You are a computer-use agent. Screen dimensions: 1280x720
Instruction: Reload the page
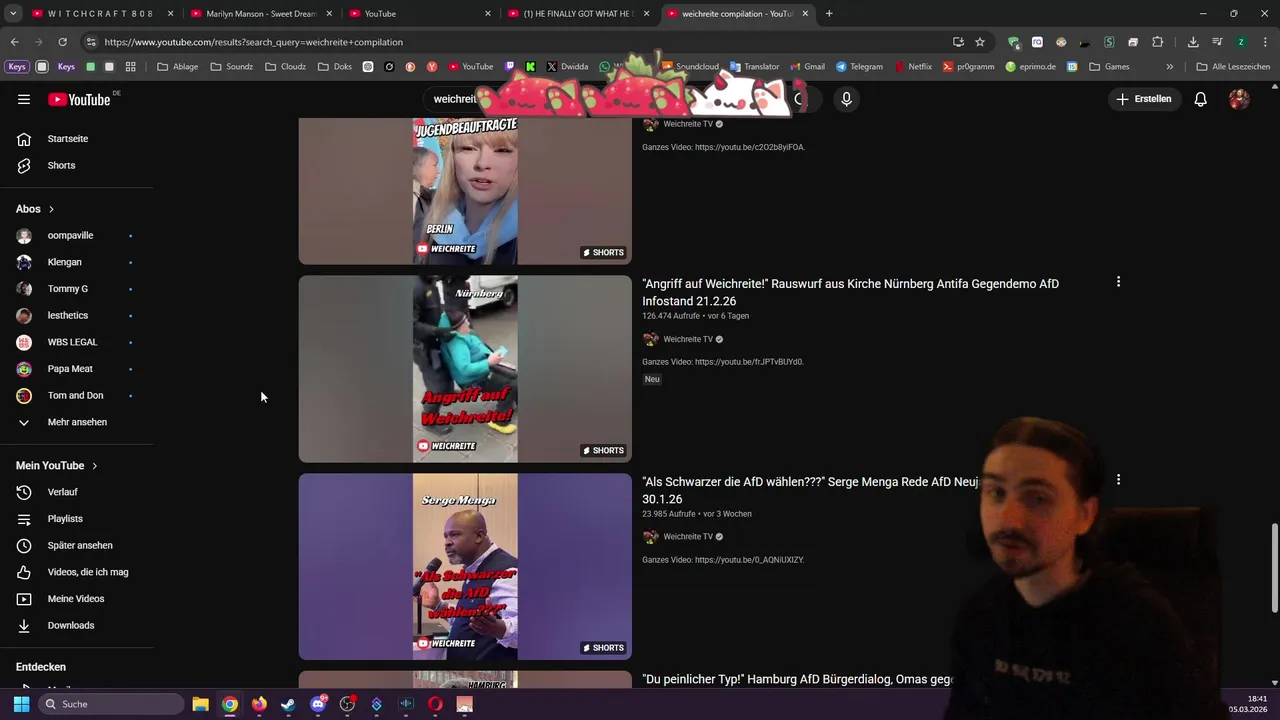pyautogui.click(x=62, y=42)
